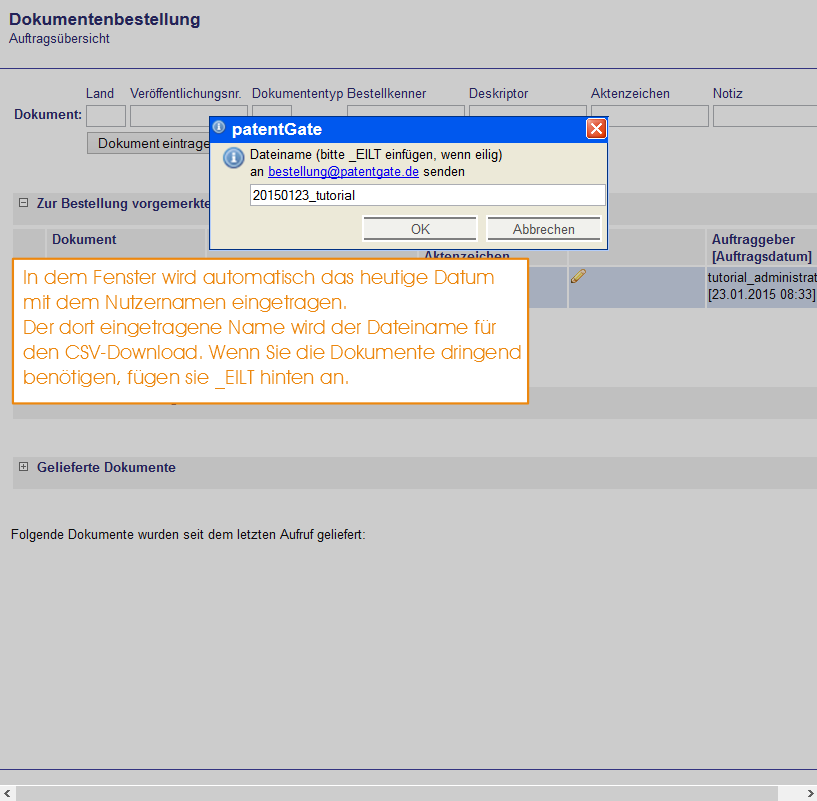The width and height of the screenshot is (817, 801).
Task: Click the tutorial_administrat order owner cell
Action: click(762, 277)
